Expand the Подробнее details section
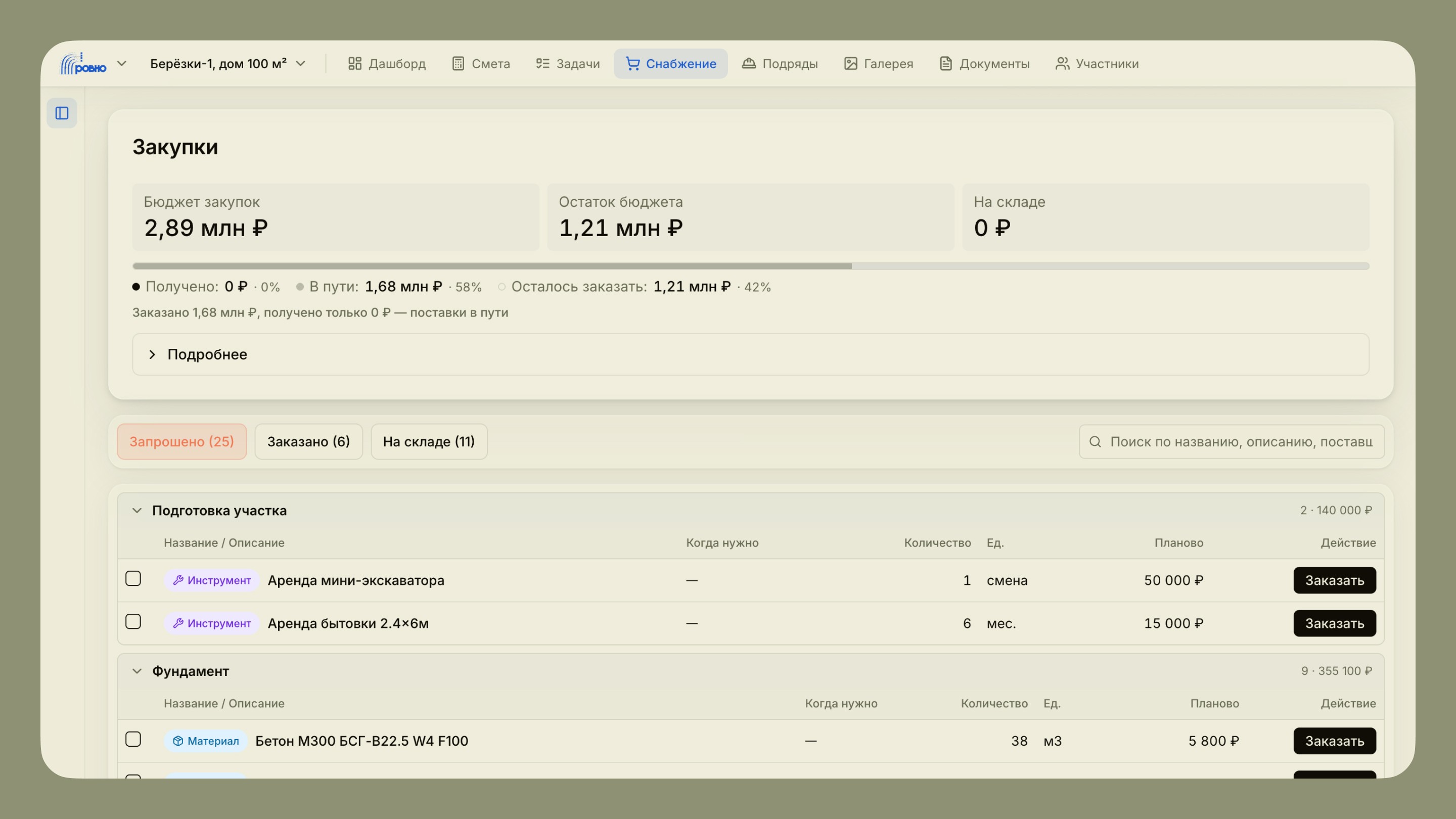Screen dimensions: 1456x819 (751, 354)
